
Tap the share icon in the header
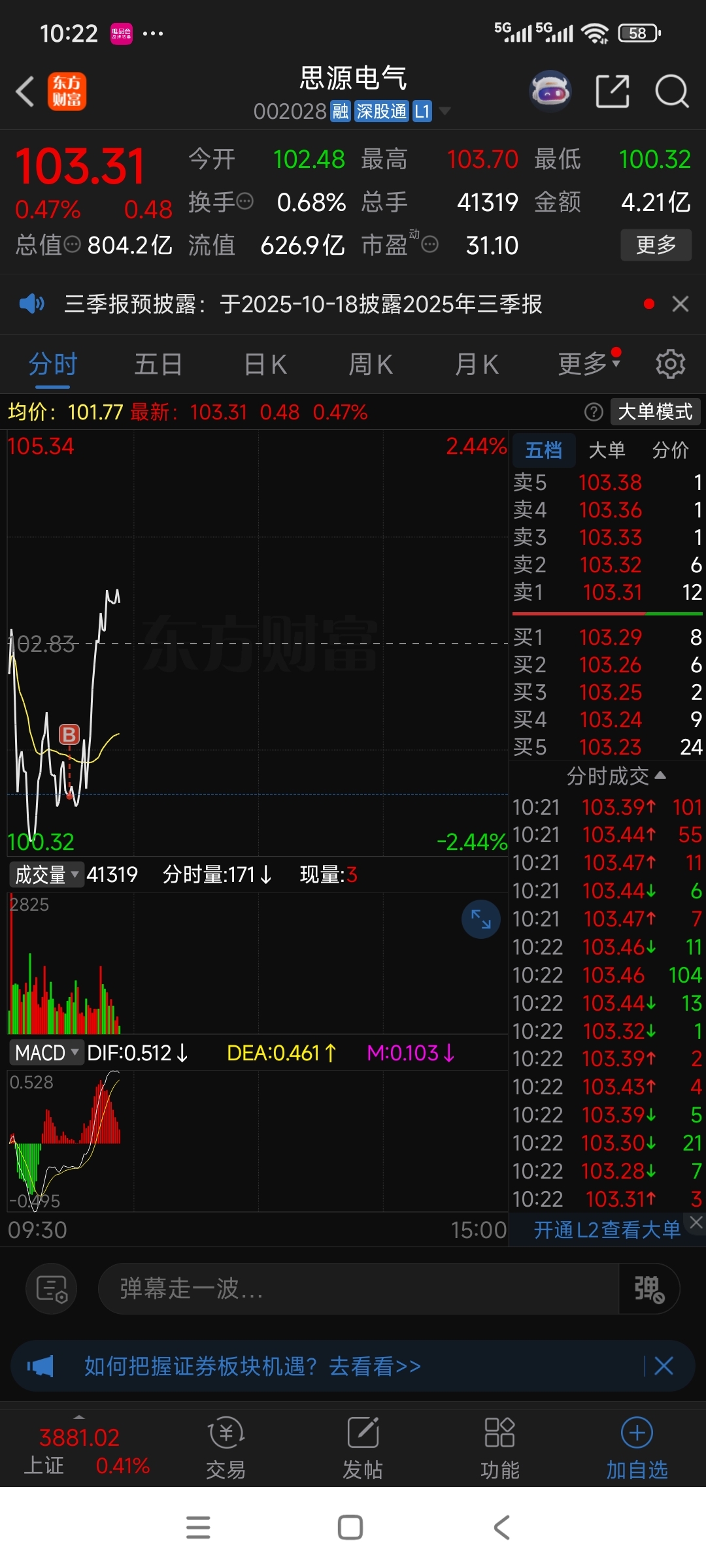(x=613, y=91)
